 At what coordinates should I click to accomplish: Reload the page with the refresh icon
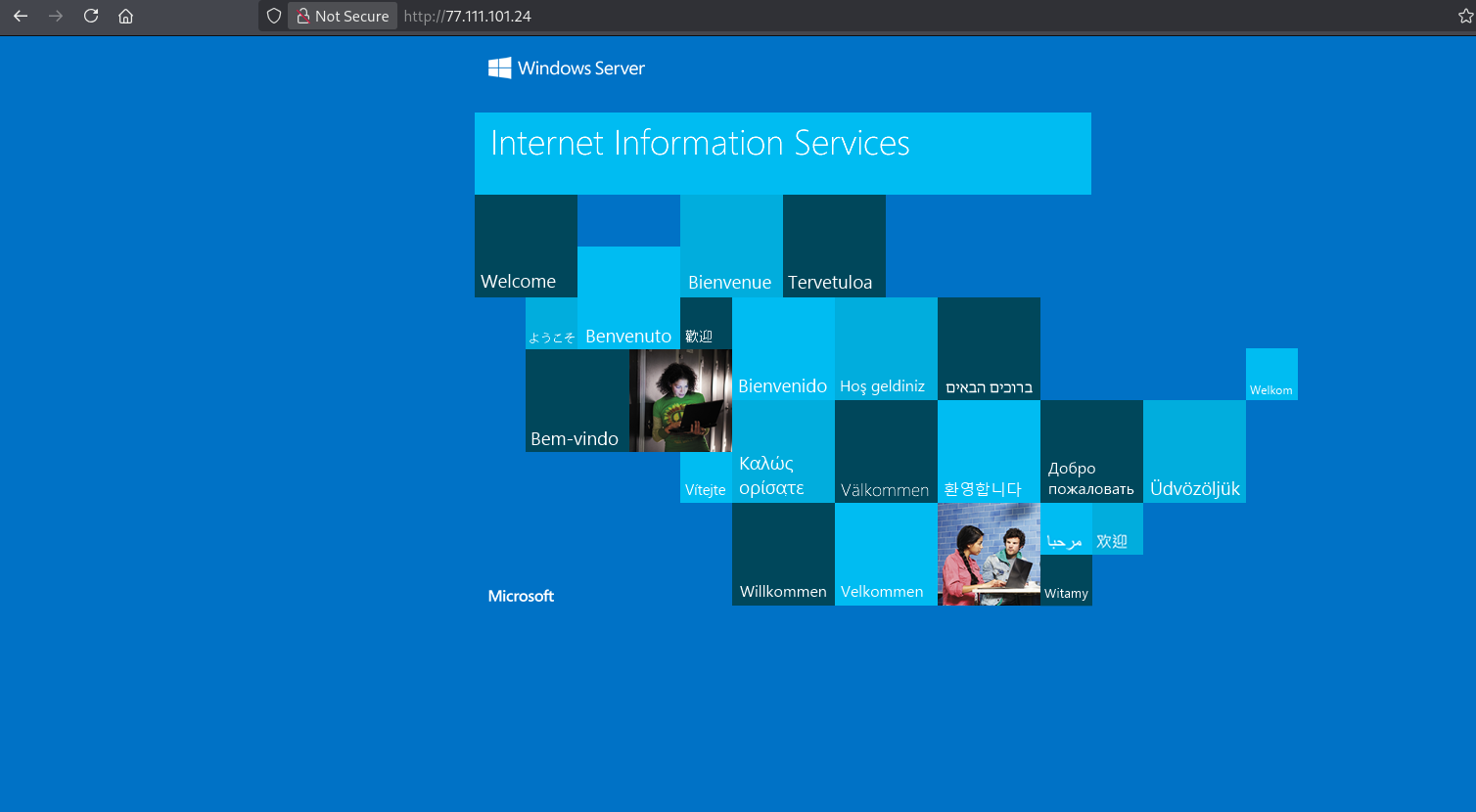pos(91,16)
